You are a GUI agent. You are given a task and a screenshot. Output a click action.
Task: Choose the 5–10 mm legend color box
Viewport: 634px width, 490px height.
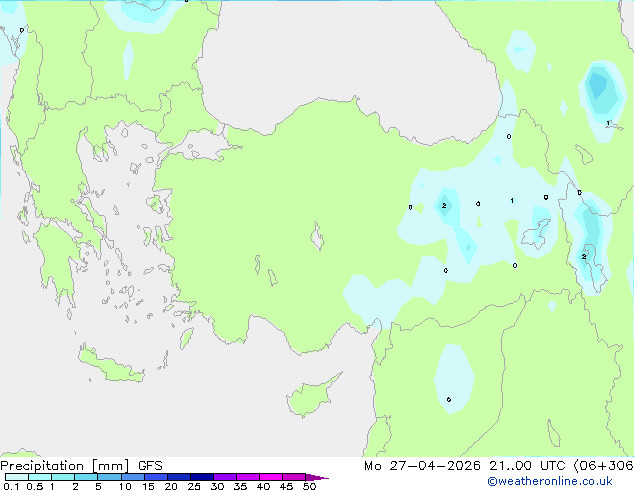[109, 477]
